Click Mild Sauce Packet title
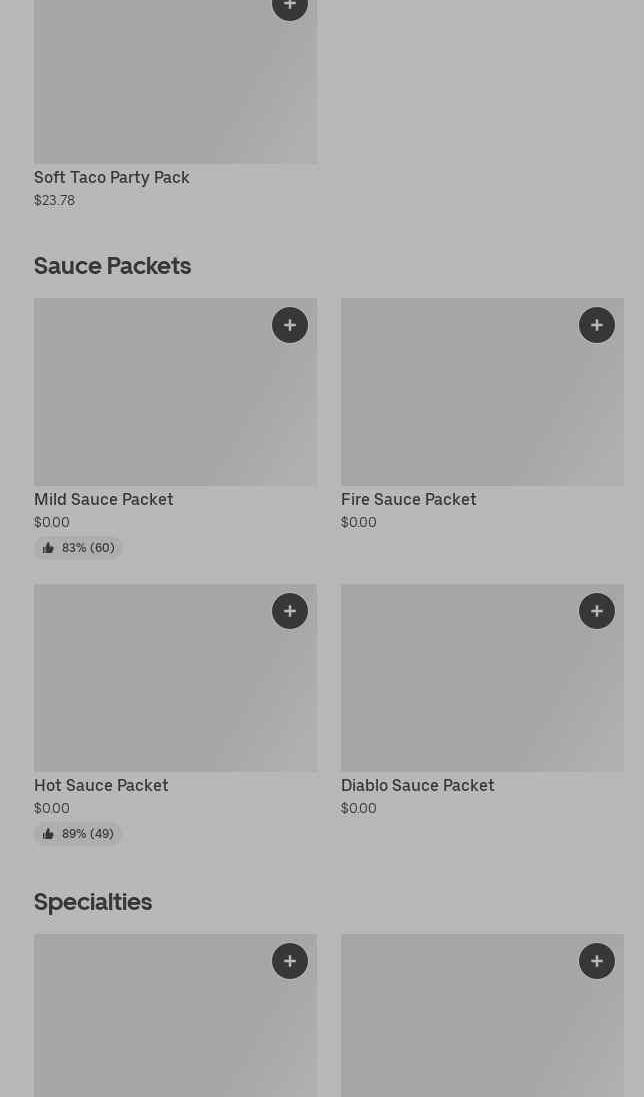Screen dimensions: 644x1097 click(104, 499)
